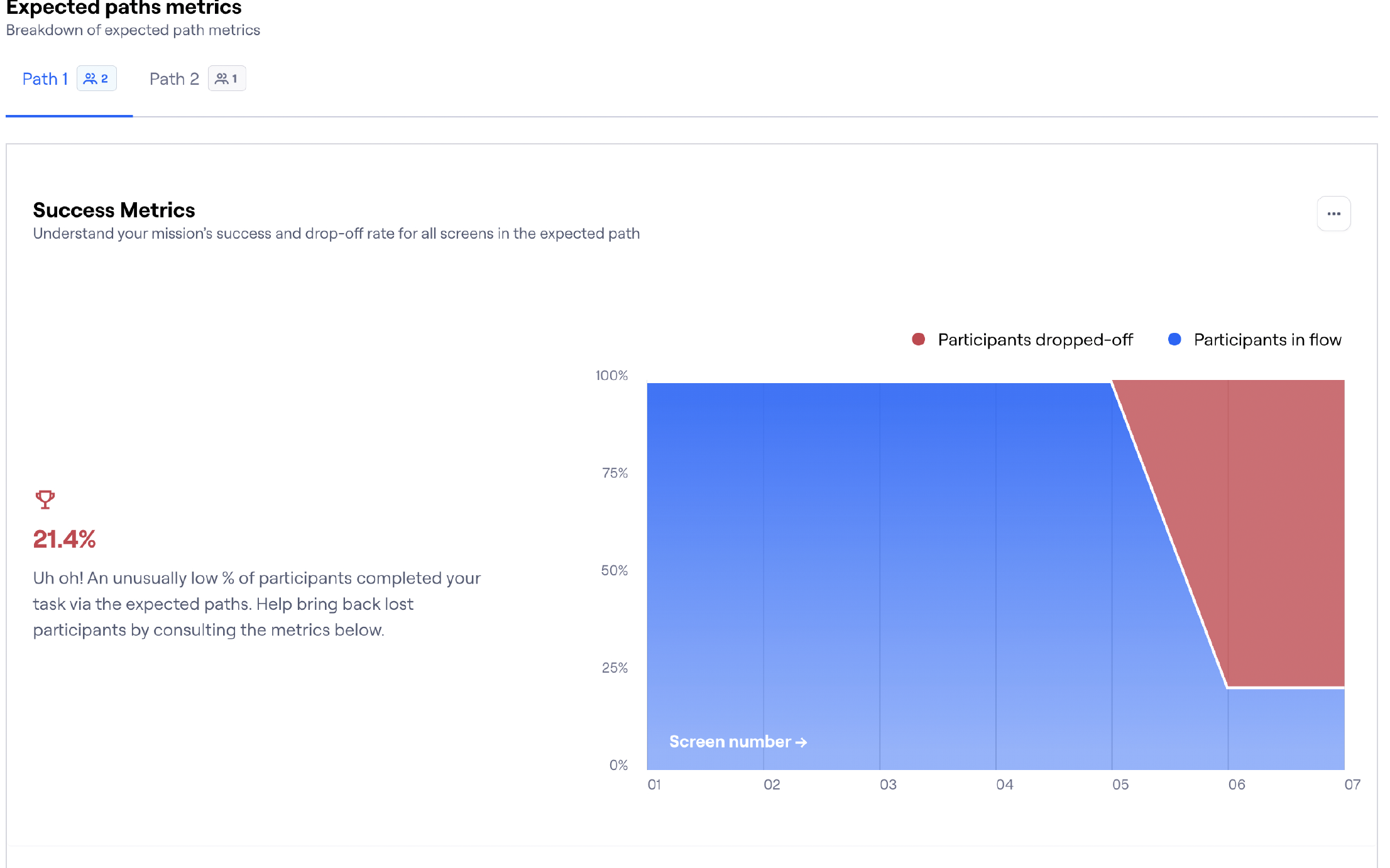Click the 21.4% success rate figure
1390x868 pixels.
click(x=64, y=539)
